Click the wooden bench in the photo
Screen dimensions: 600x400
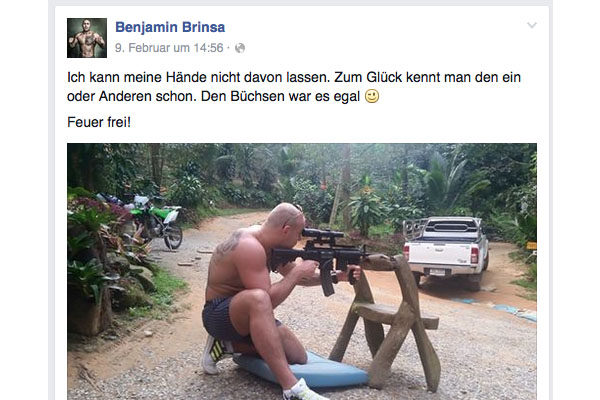pyautogui.click(x=386, y=318)
